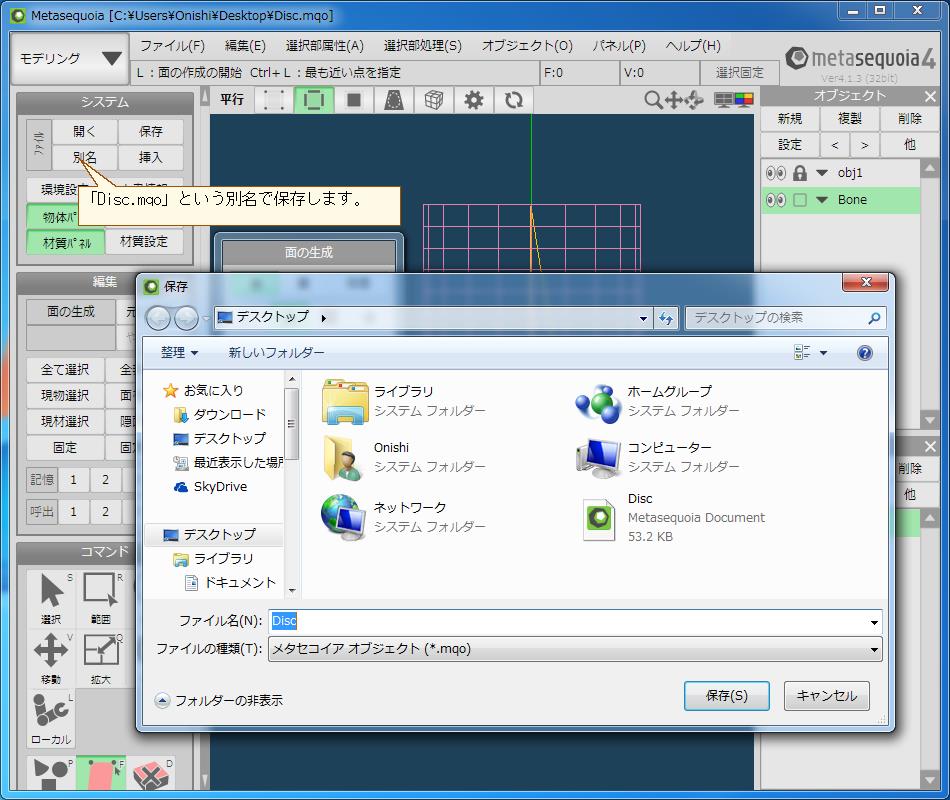Open the gear settings icon on the top toolbar
The image size is (950, 800).
click(474, 99)
